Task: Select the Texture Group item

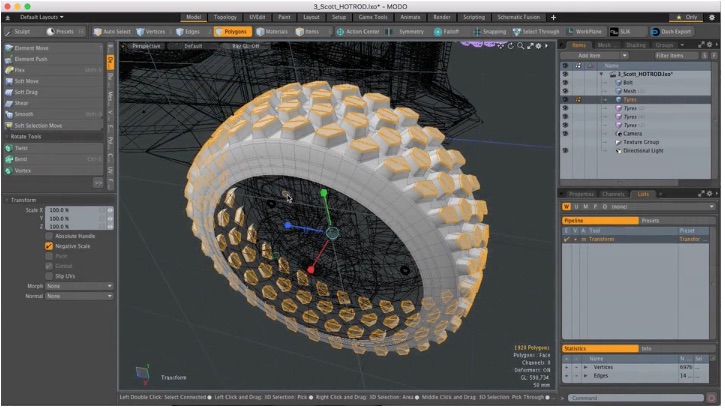Action: coord(641,142)
